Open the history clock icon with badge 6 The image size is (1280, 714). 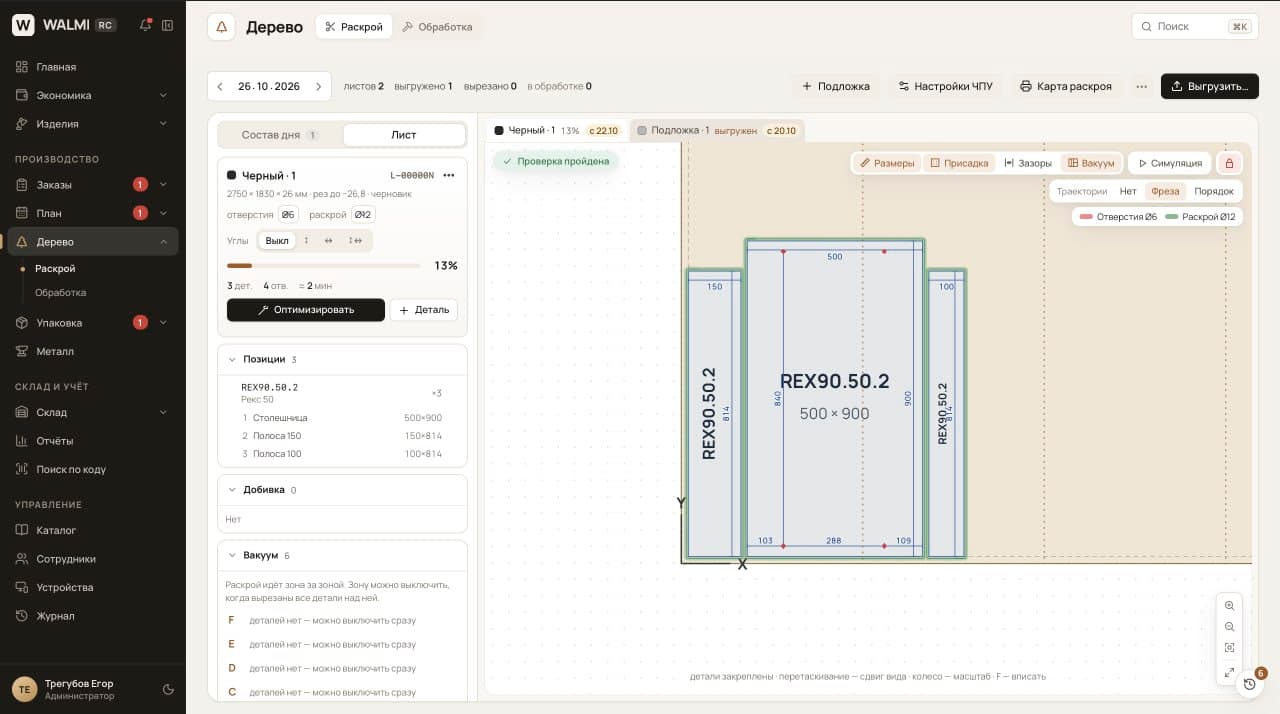coord(1249,684)
